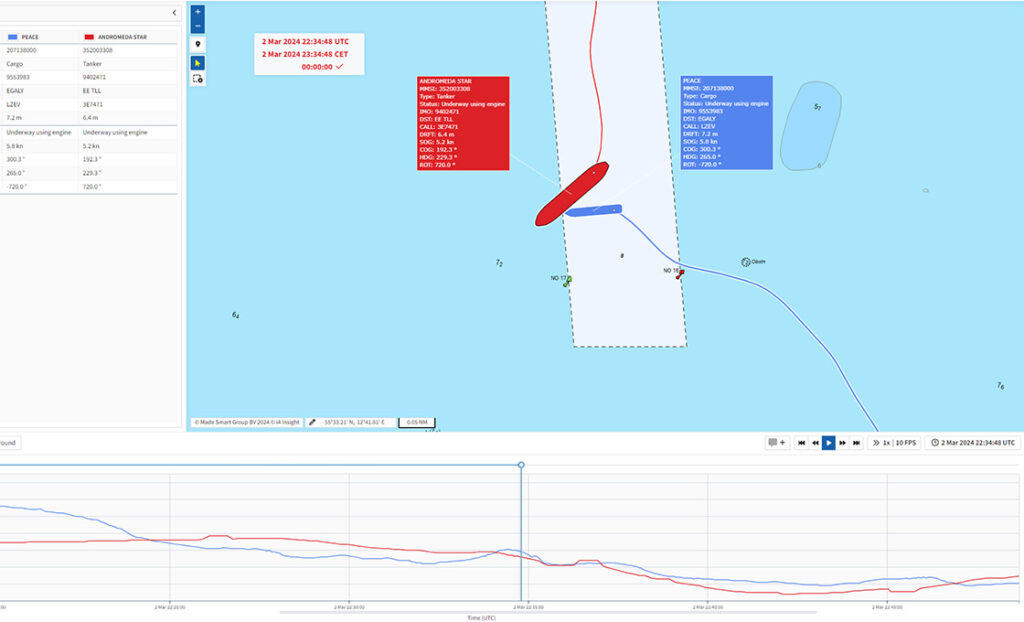Click the '2 Mar 2024 23:34:48 CET' map timestamp

[305, 54]
